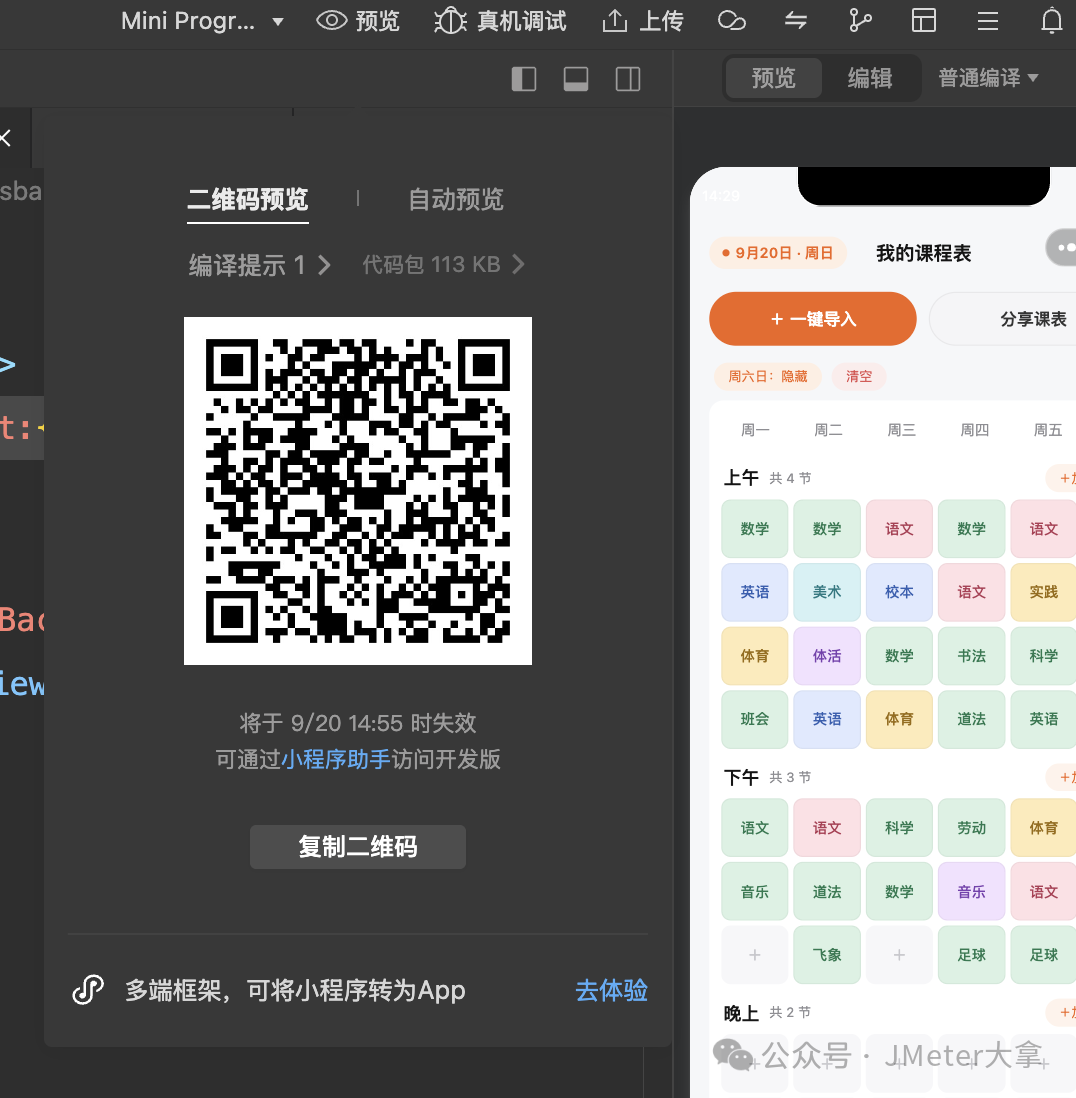Open the mini program capsule menu dots

pyautogui.click(x=1062, y=247)
